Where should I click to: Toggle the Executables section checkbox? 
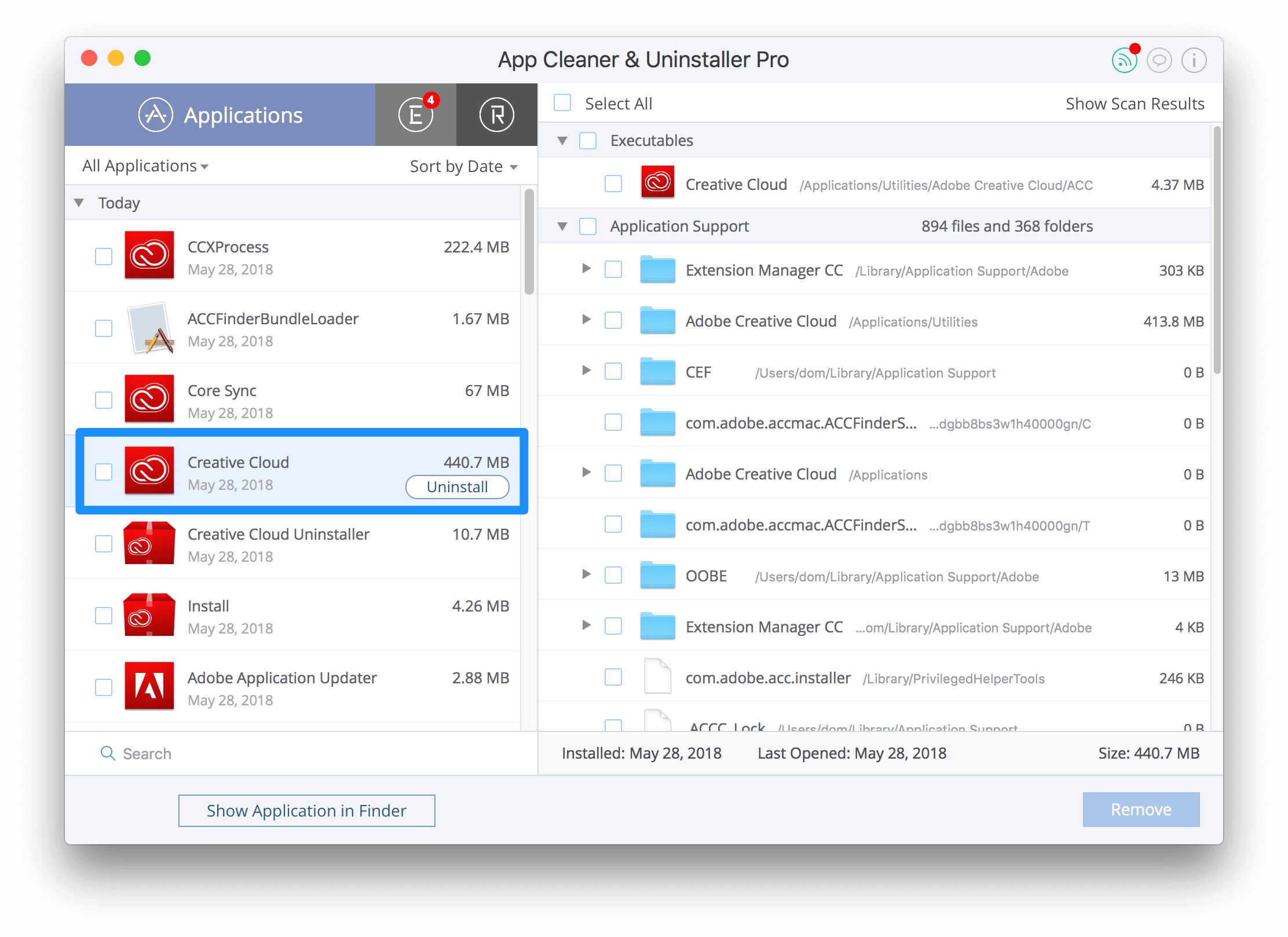click(x=591, y=141)
